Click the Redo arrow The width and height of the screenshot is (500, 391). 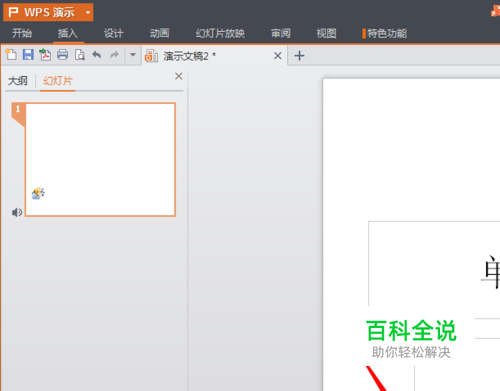point(114,54)
